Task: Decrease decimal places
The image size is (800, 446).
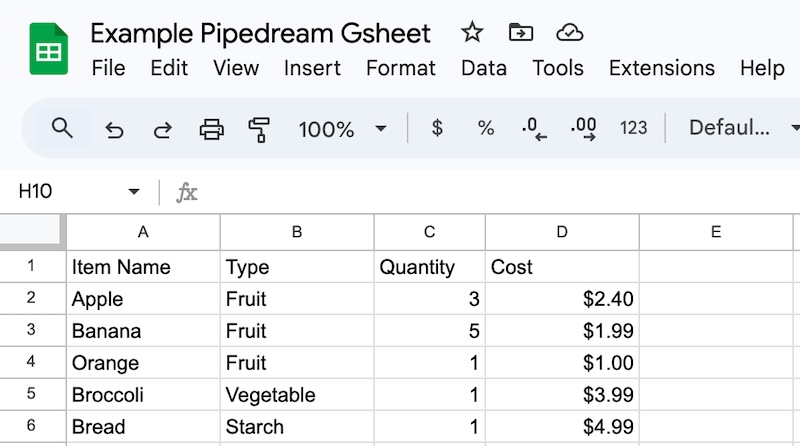Action: point(535,129)
